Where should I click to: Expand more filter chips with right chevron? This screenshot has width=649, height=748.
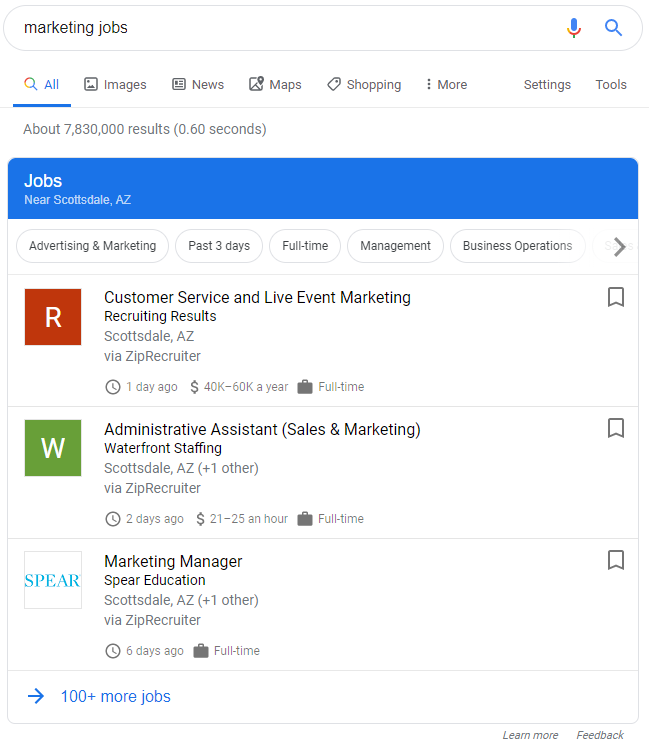point(619,247)
